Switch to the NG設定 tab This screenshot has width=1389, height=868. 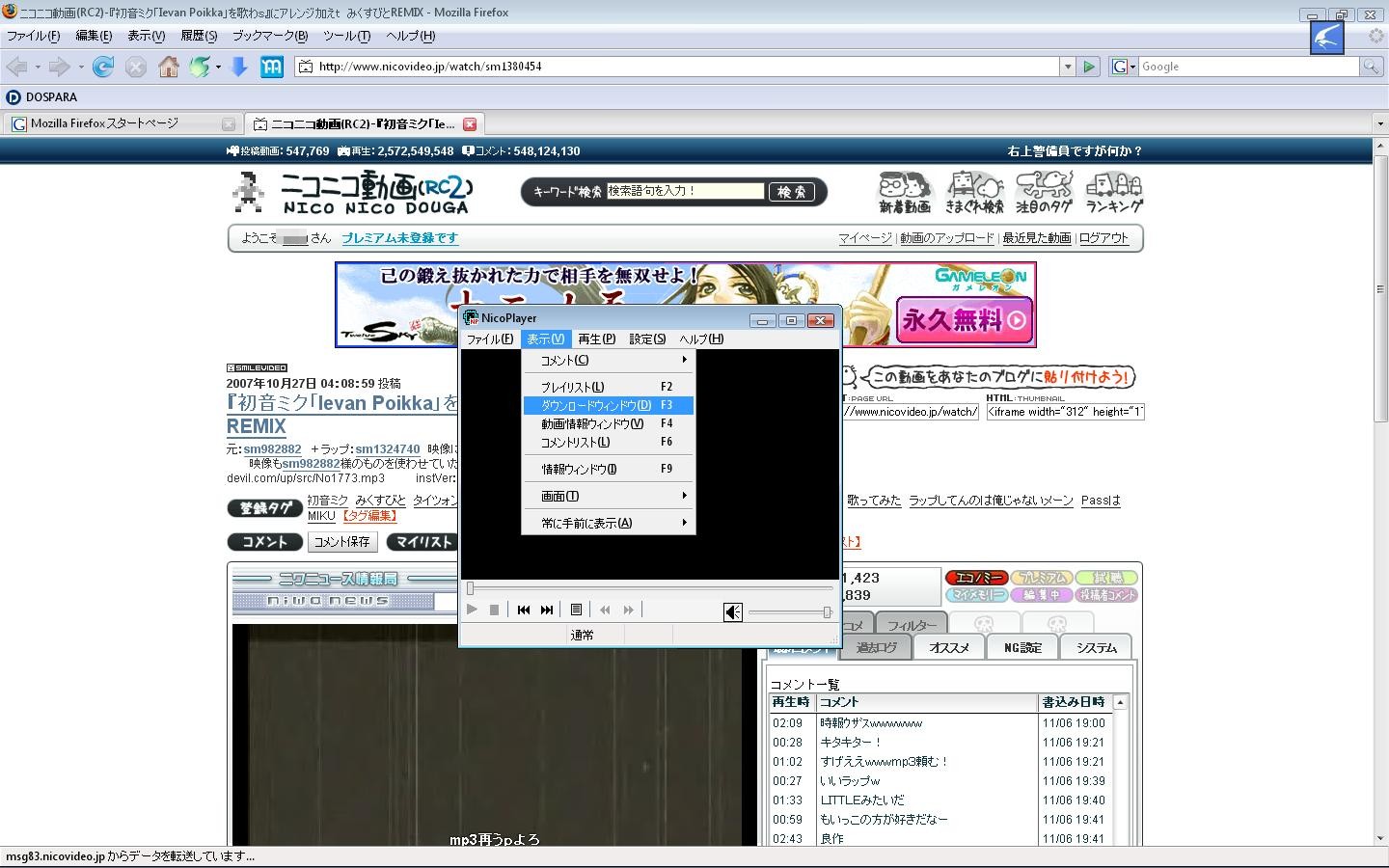tap(1022, 647)
